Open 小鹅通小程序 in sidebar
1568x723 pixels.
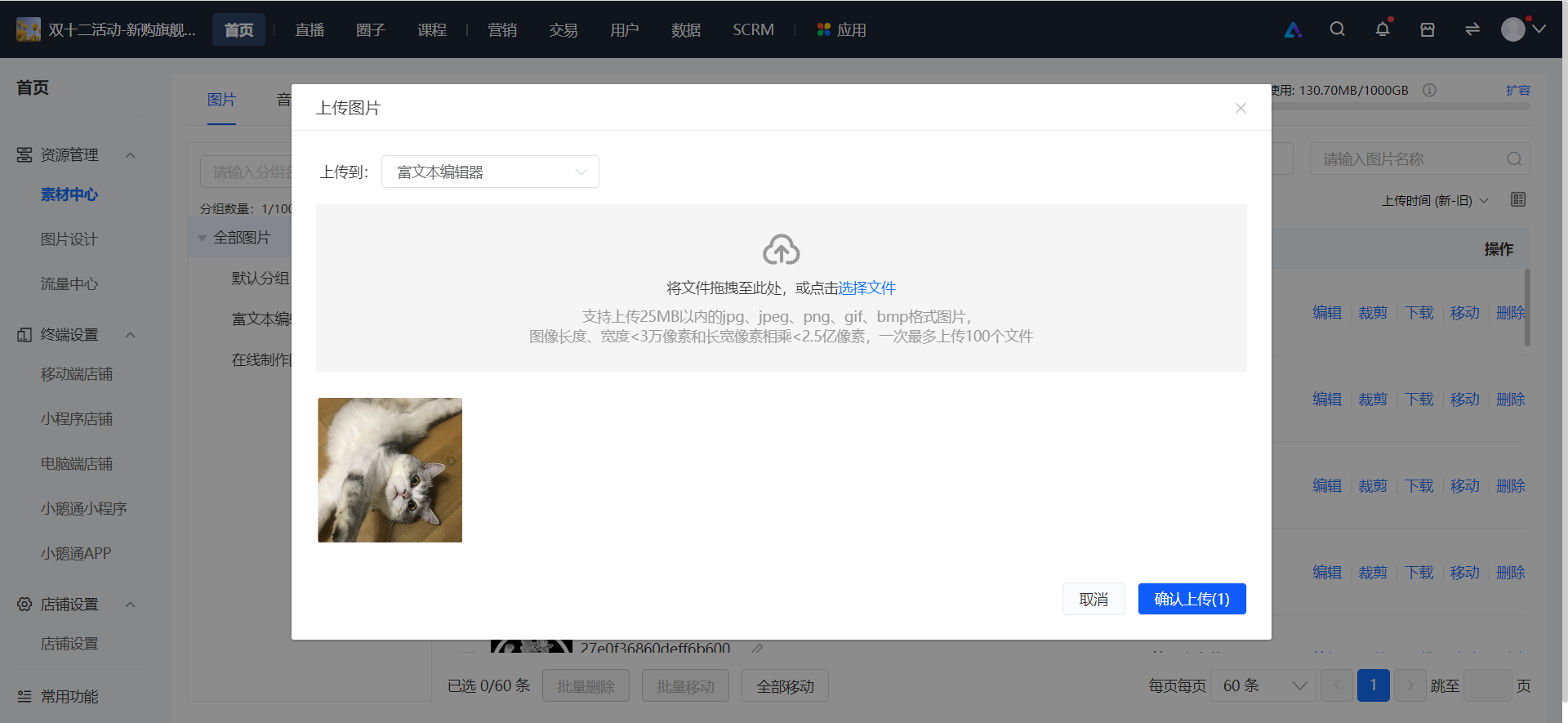[x=84, y=509]
